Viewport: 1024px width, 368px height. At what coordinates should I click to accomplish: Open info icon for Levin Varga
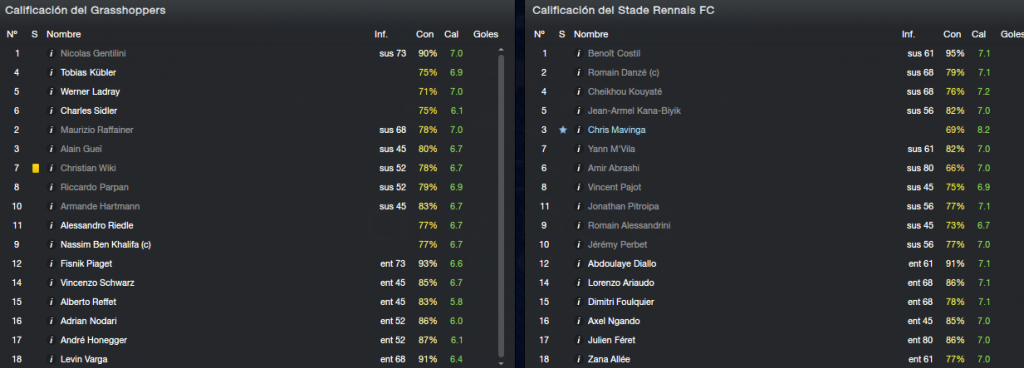pyautogui.click(x=51, y=360)
